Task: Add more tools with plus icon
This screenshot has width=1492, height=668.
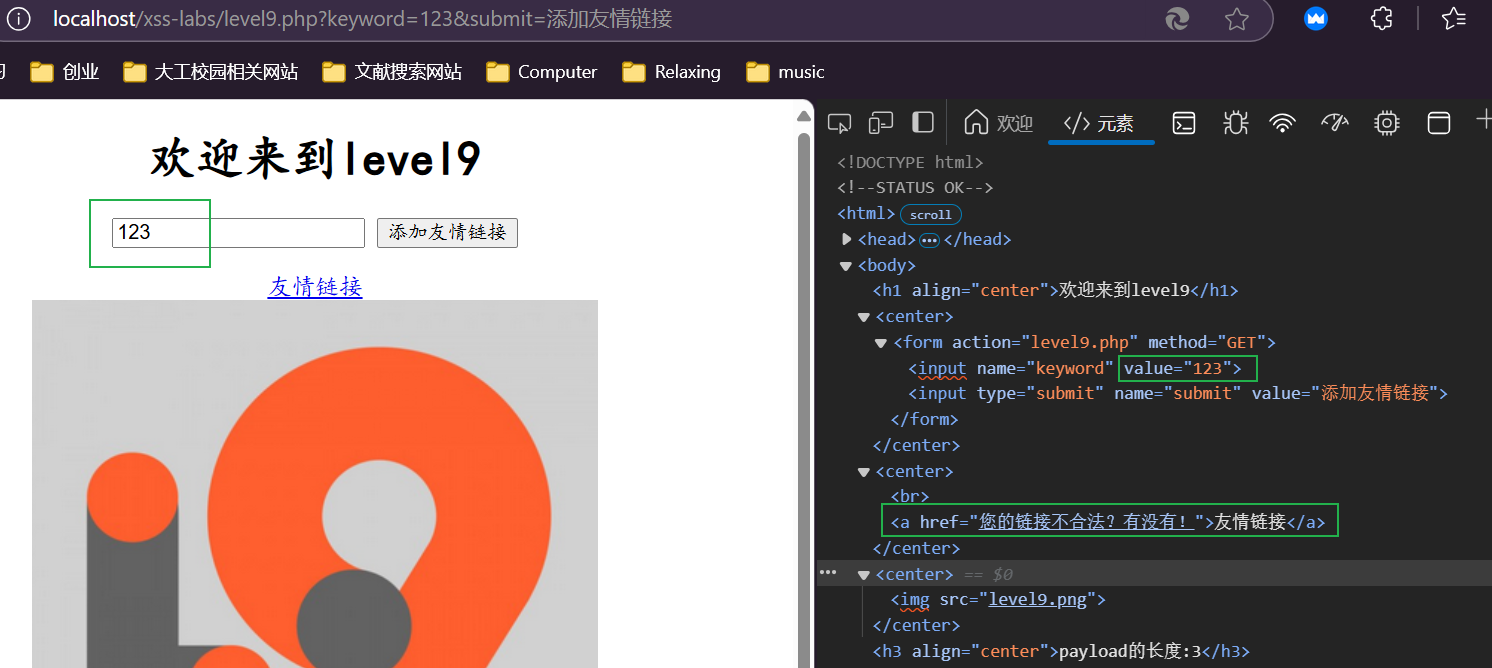Action: (x=1484, y=121)
